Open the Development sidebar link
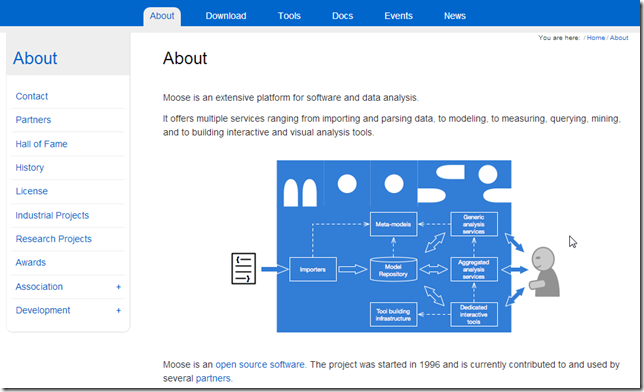The image size is (644, 392). pos(43,310)
